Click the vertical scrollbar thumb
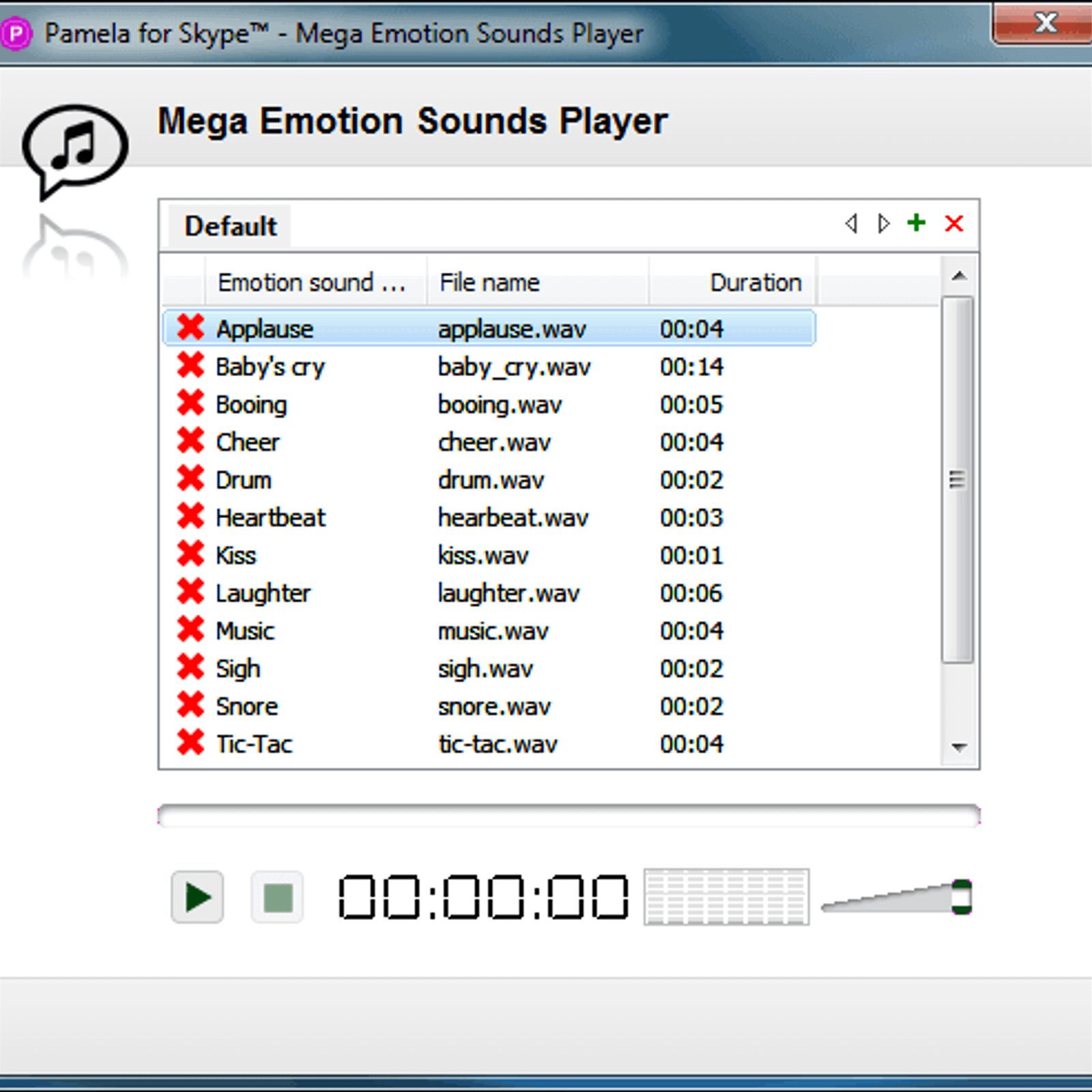Viewport: 1092px width, 1092px height. (x=958, y=479)
